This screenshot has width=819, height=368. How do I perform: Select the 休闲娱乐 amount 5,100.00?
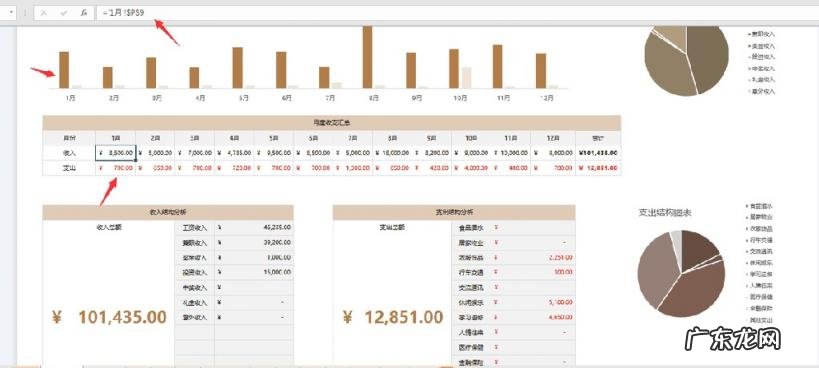click(x=533, y=302)
